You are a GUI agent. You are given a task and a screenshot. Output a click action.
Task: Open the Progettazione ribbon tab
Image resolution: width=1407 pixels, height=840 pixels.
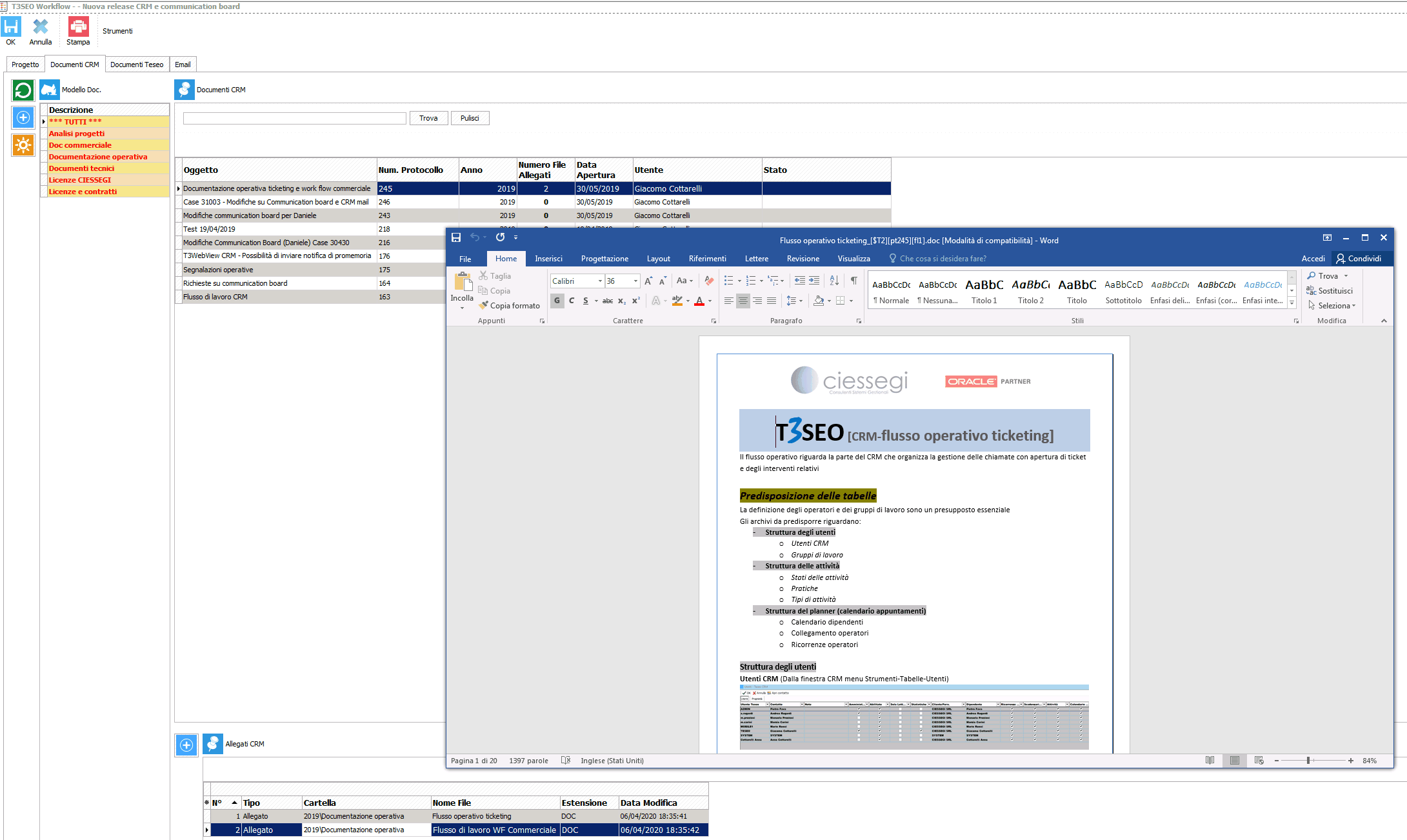click(x=604, y=259)
